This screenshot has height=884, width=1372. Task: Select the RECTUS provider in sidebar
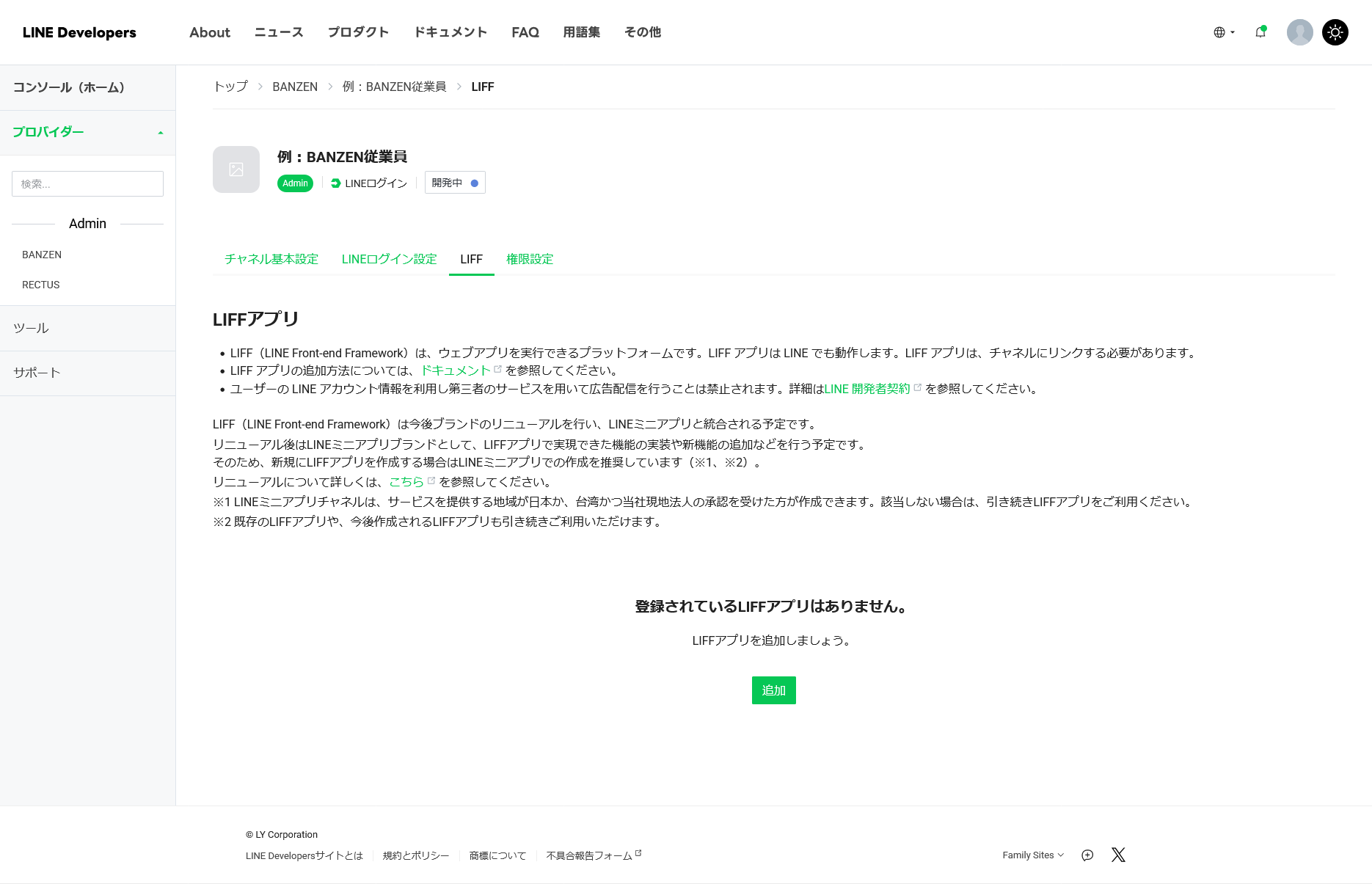(x=41, y=285)
